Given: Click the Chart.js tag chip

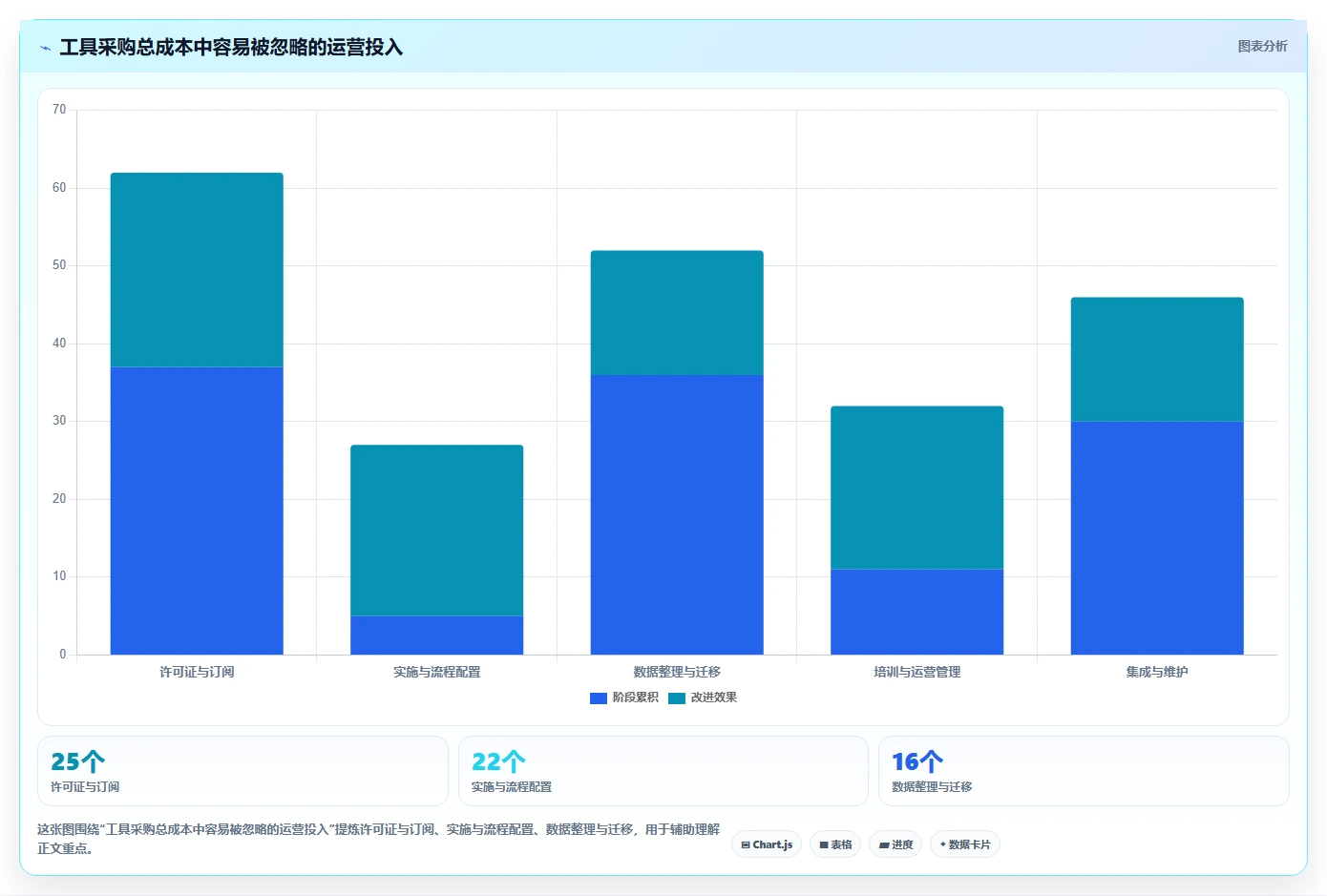Looking at the screenshot, I should point(767,844).
